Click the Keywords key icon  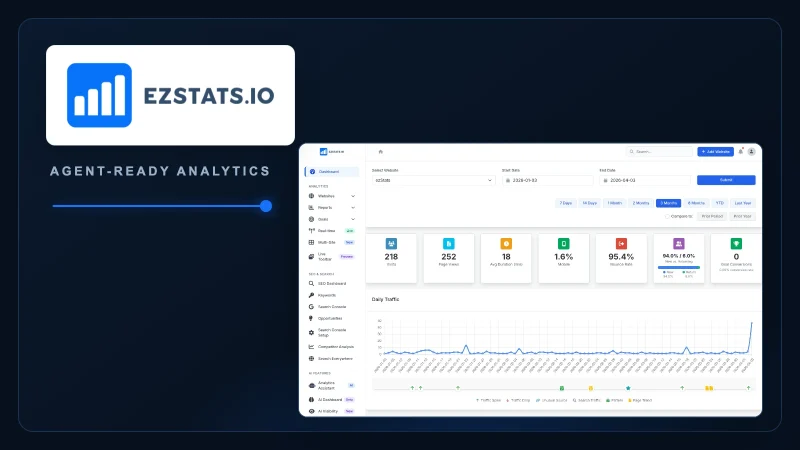[311, 295]
